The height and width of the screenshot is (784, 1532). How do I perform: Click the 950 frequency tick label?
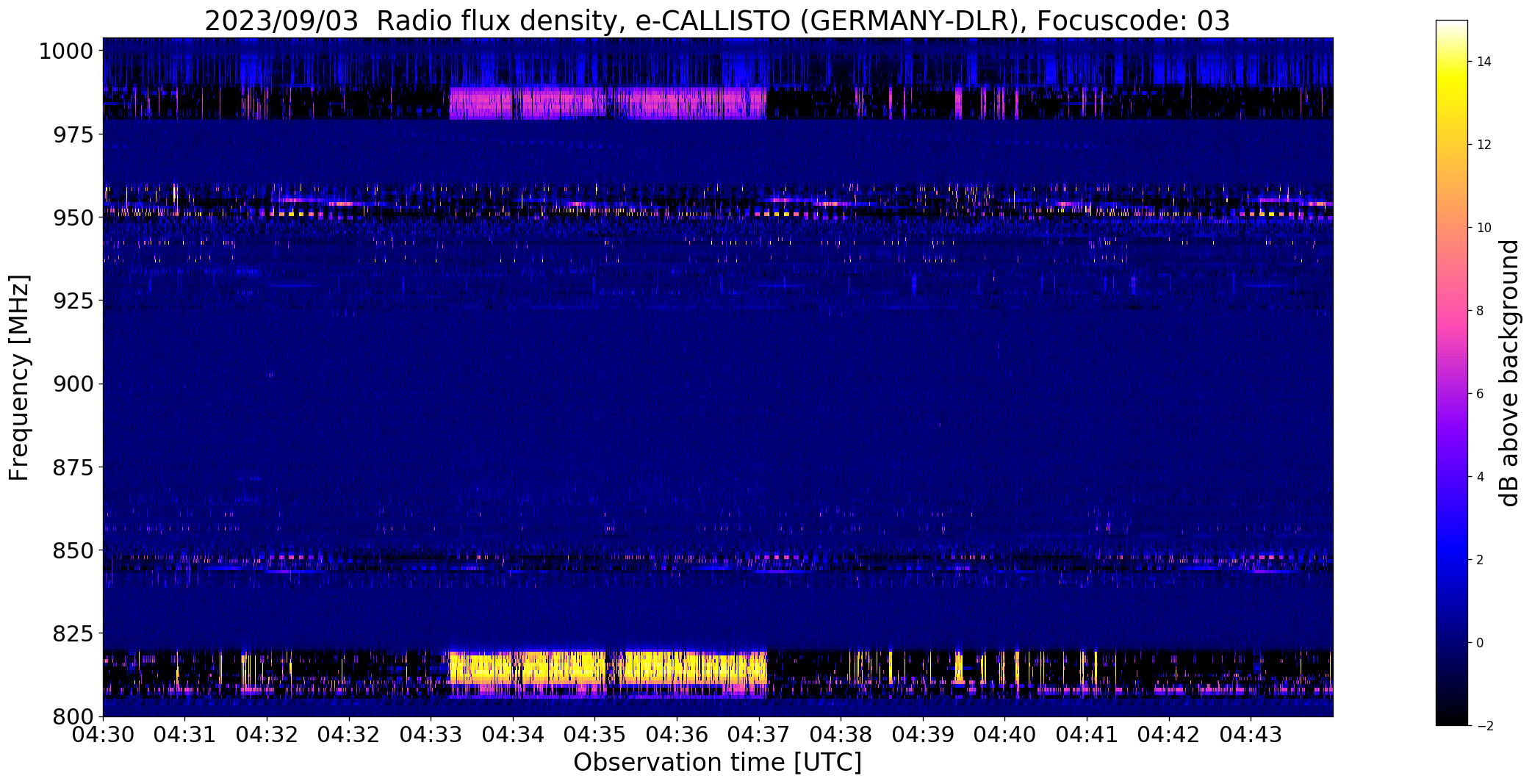(x=73, y=218)
